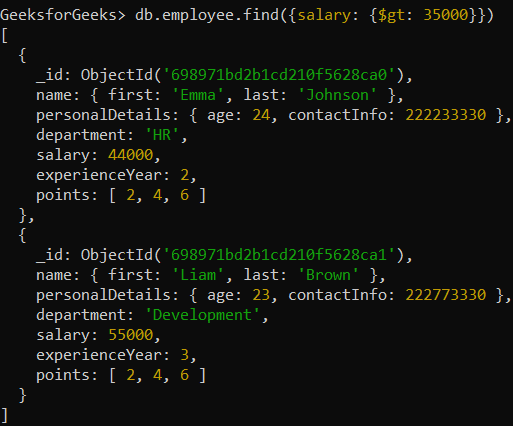
Task: Click the department key above salary: 44000
Action: coord(81,136)
